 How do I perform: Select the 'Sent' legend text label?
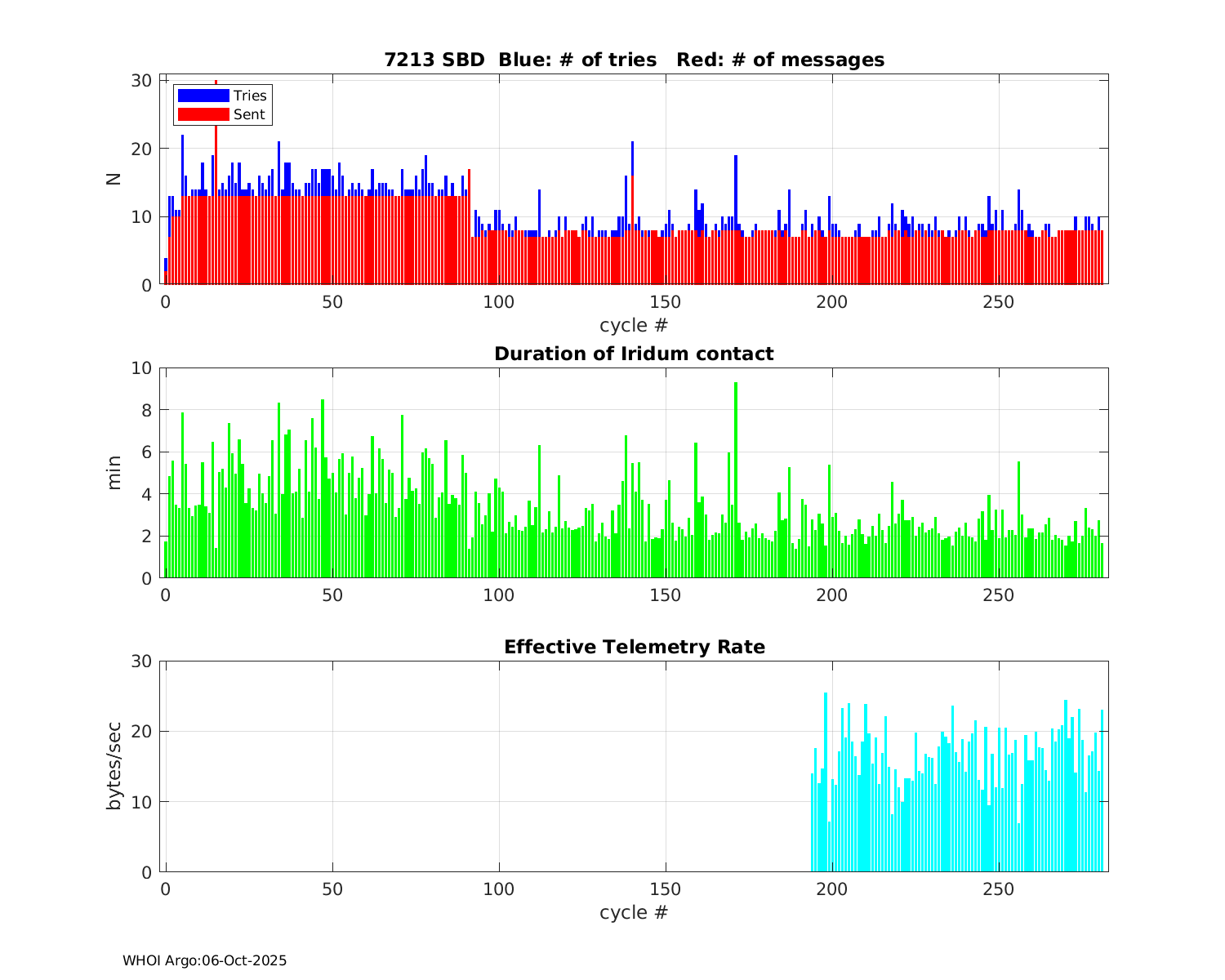click(x=248, y=114)
